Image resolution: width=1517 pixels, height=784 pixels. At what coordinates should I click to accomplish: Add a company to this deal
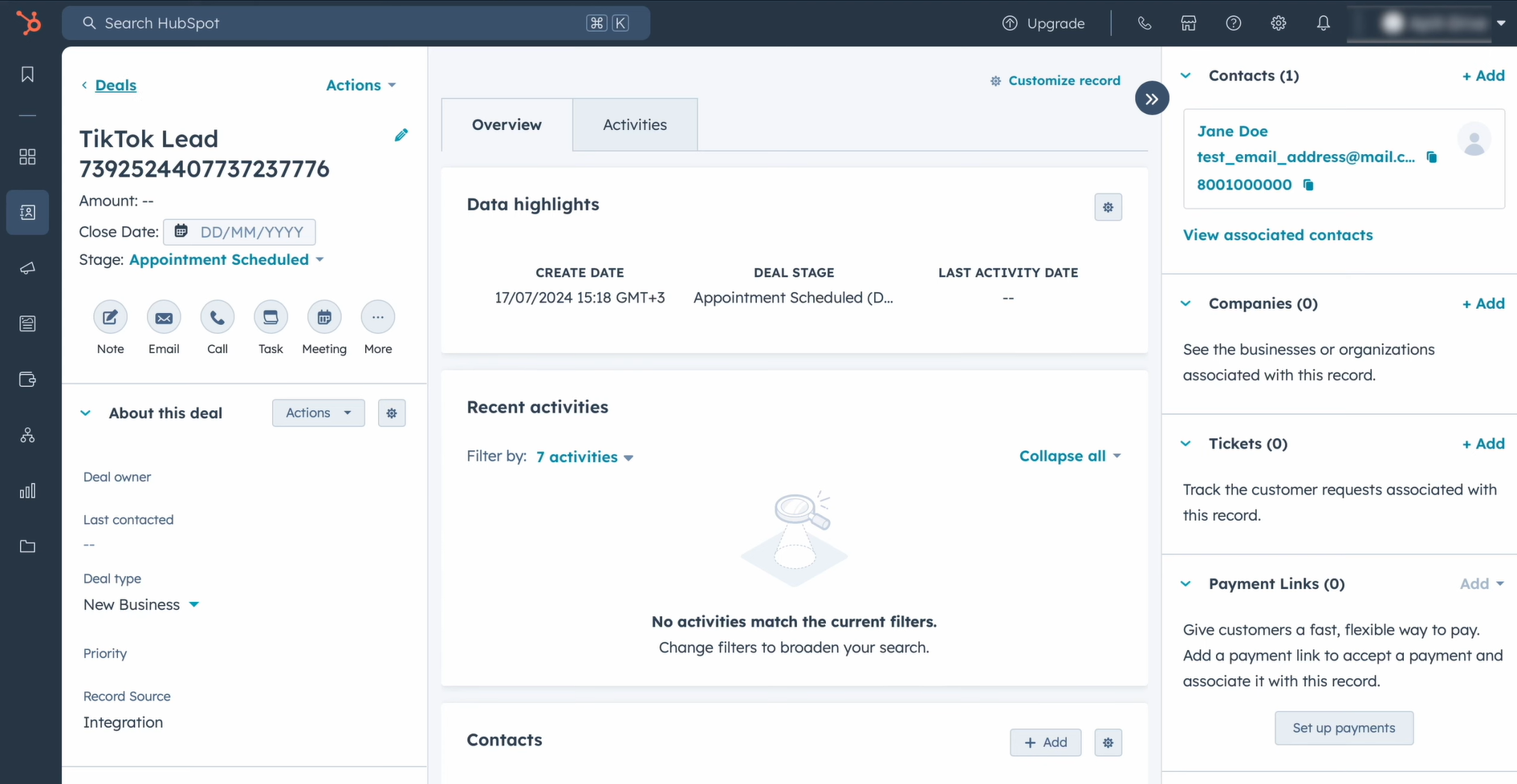pos(1483,303)
